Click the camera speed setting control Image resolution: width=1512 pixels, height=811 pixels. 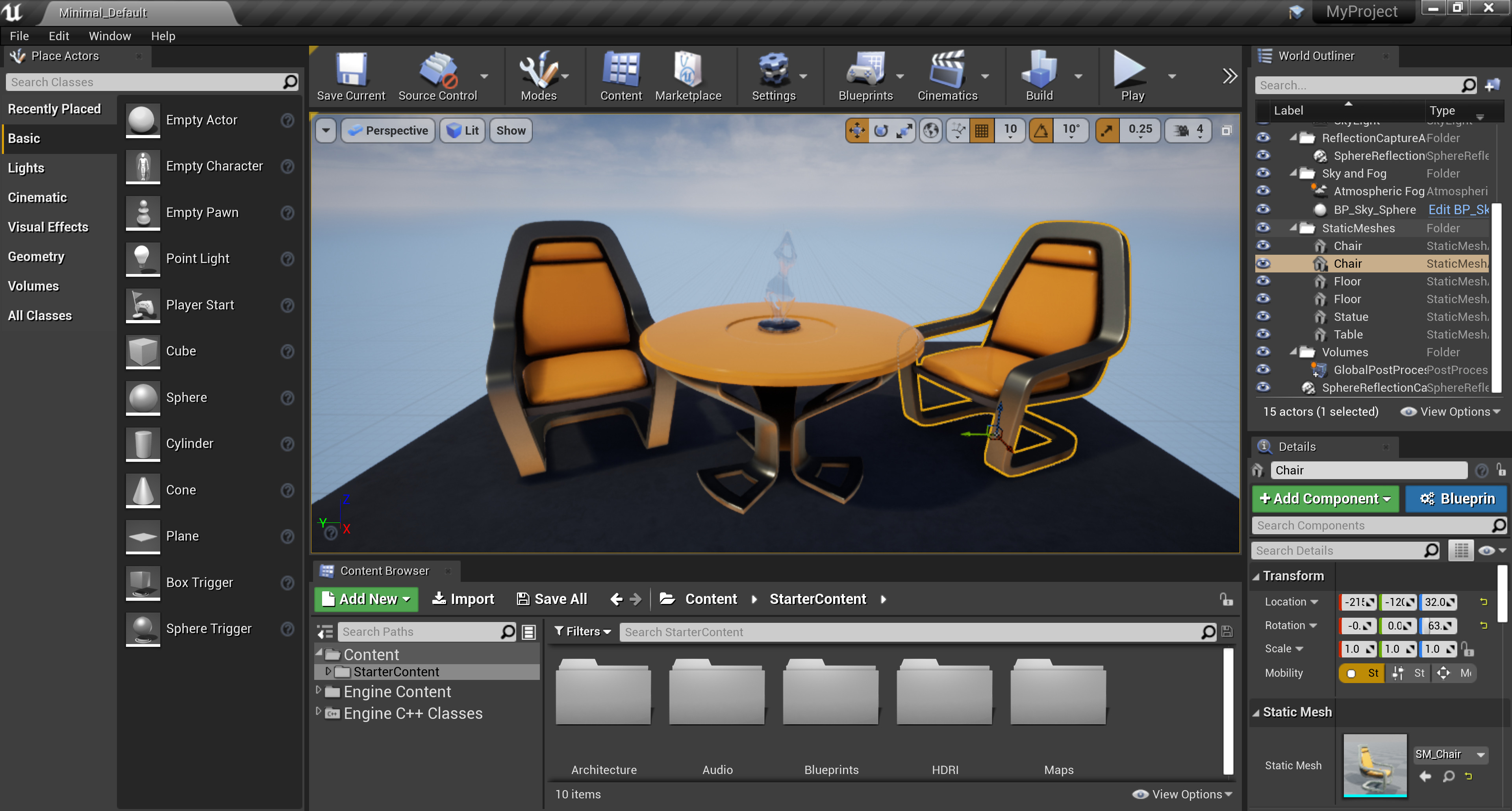[x=1188, y=130]
